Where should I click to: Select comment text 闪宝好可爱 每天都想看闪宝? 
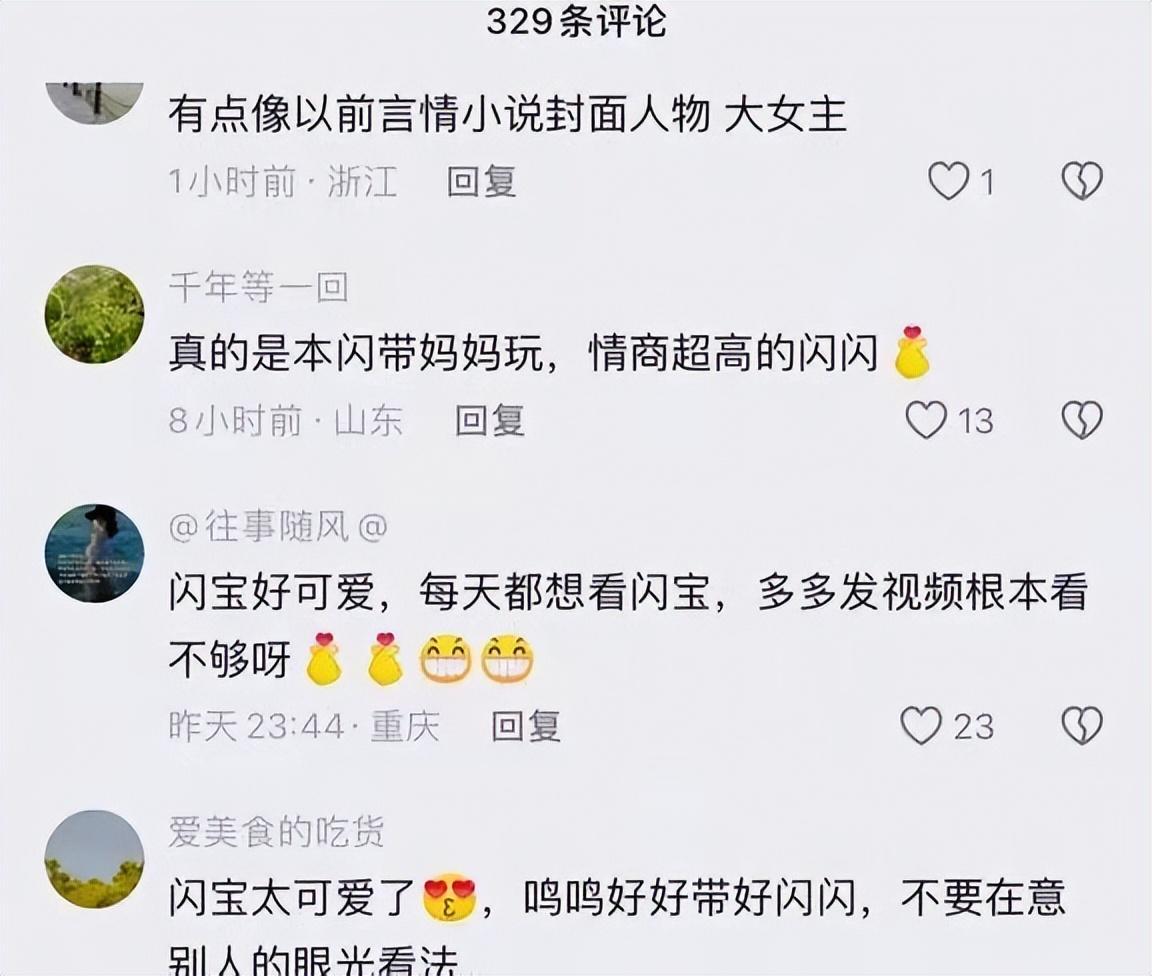(439, 592)
